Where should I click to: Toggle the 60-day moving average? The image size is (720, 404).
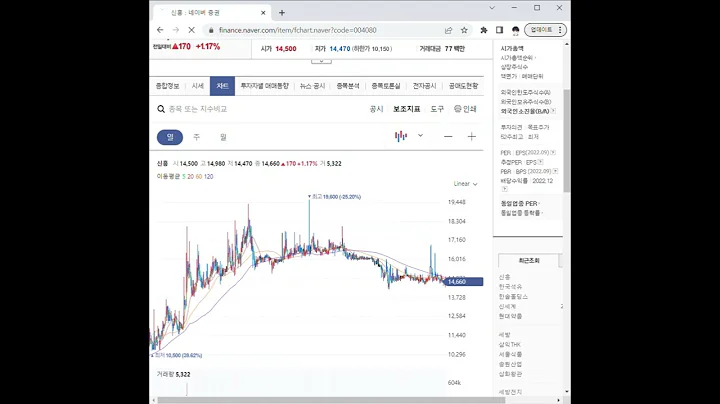pyautogui.click(x=199, y=176)
